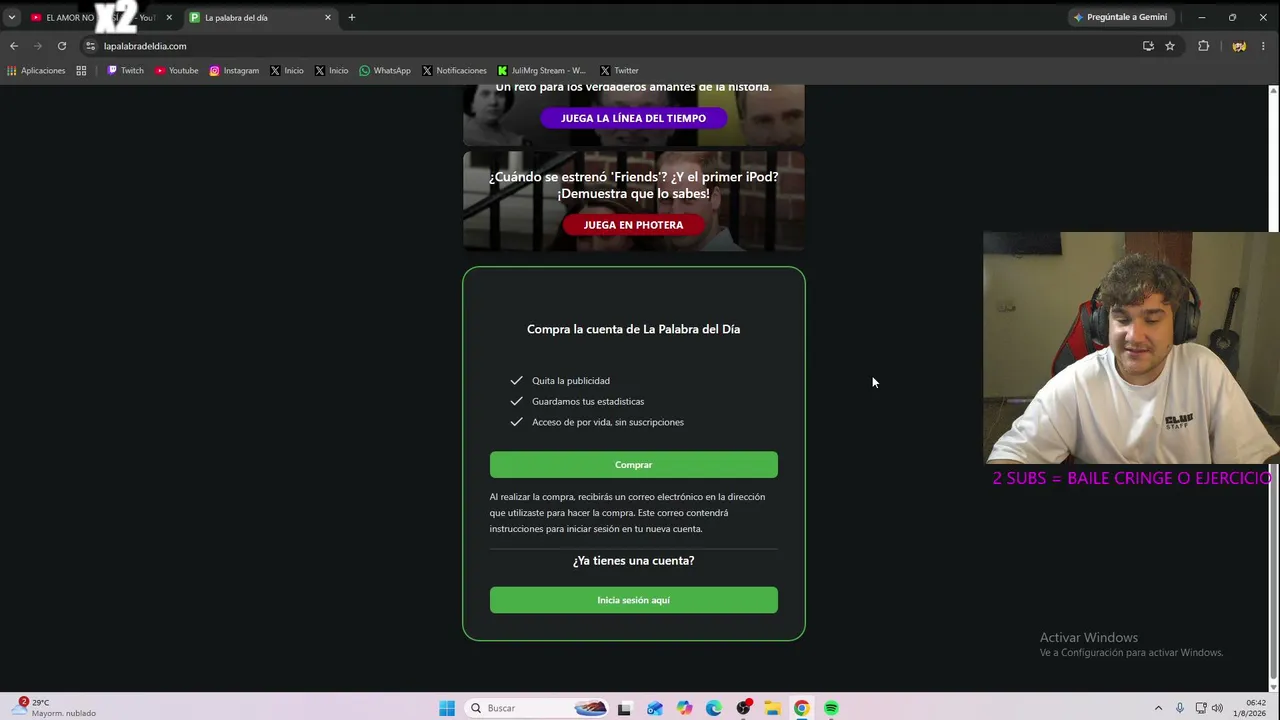Open the Twitter bookmark
This screenshot has height=720, width=1280.
point(619,71)
